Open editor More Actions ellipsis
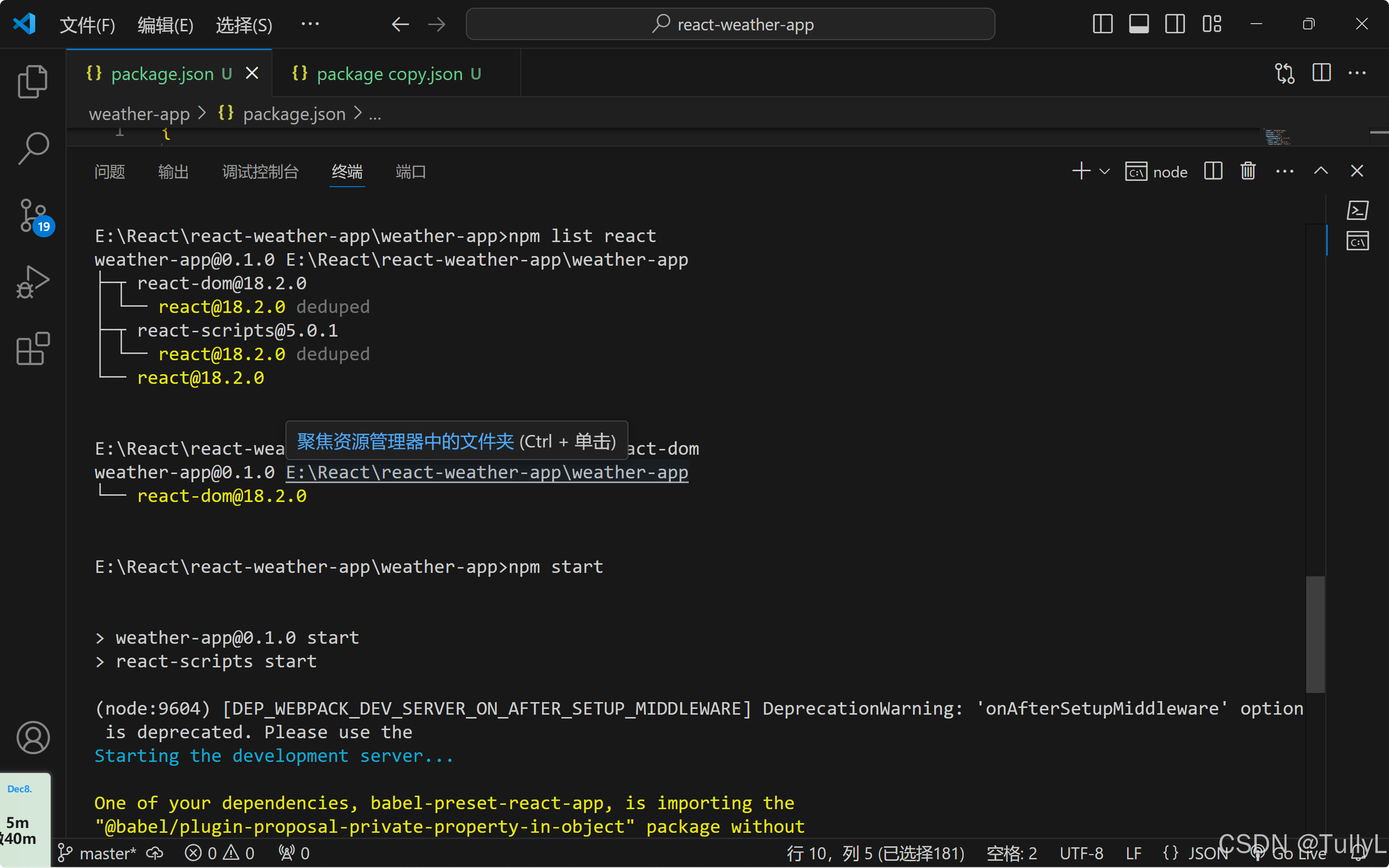1389x868 pixels. pyautogui.click(x=1357, y=73)
